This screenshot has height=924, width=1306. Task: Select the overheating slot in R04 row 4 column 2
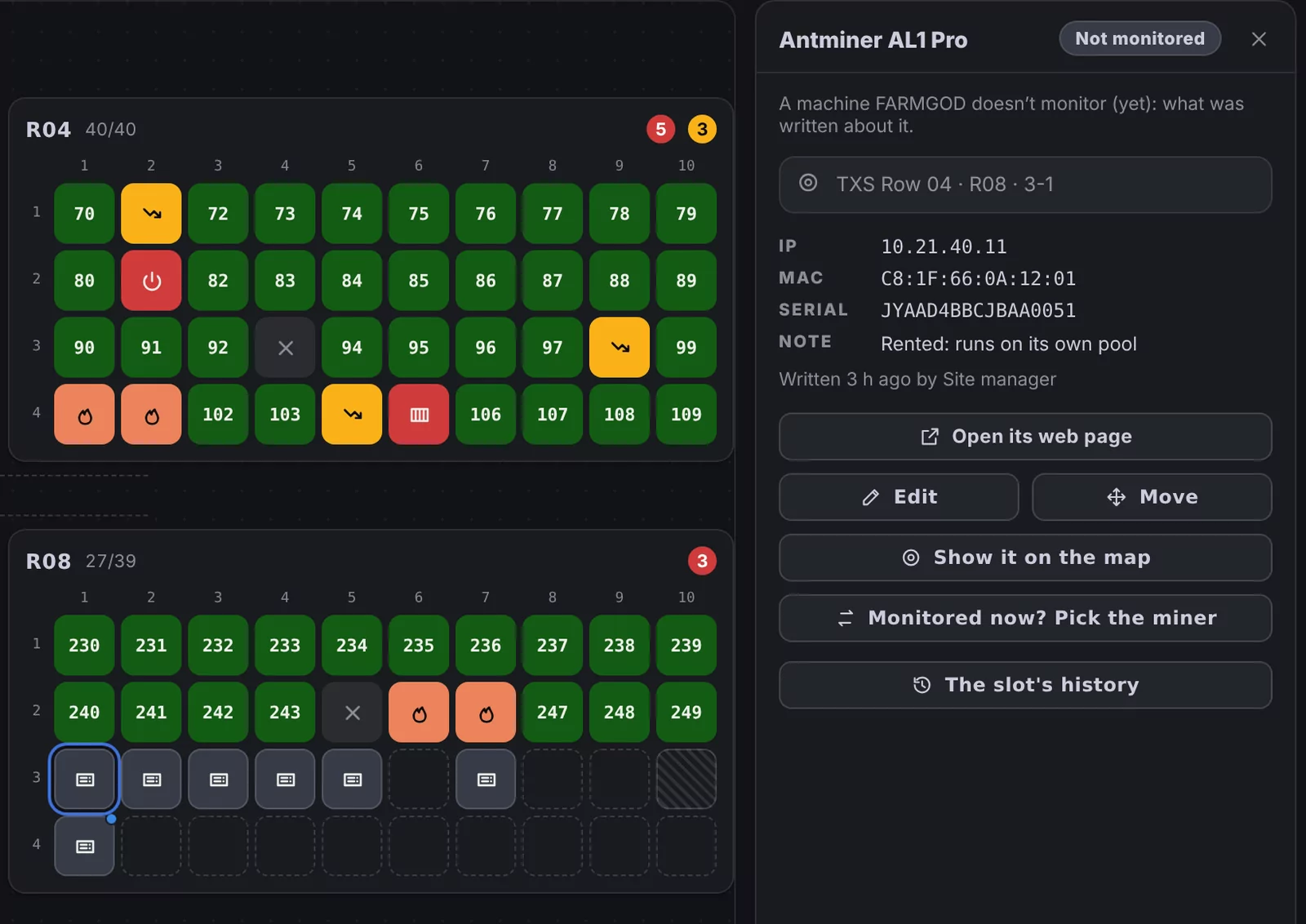coord(151,414)
